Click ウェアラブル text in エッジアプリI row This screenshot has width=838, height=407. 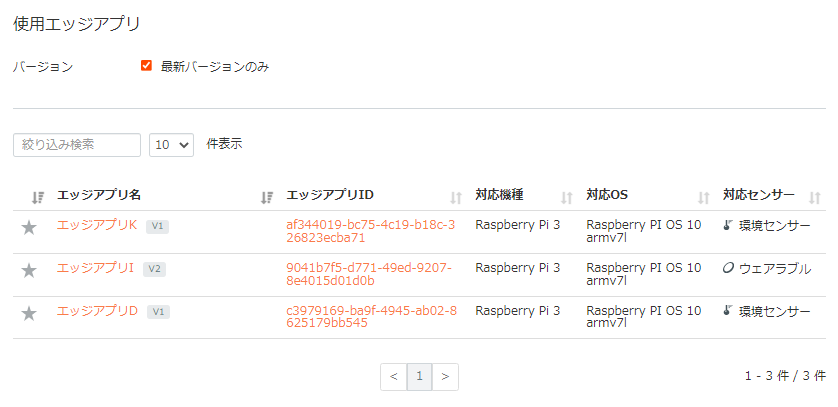pos(775,269)
